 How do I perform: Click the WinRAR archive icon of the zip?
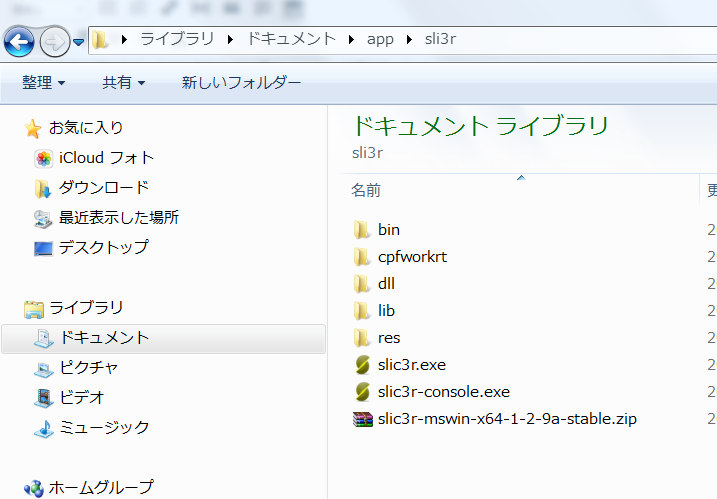(x=363, y=419)
